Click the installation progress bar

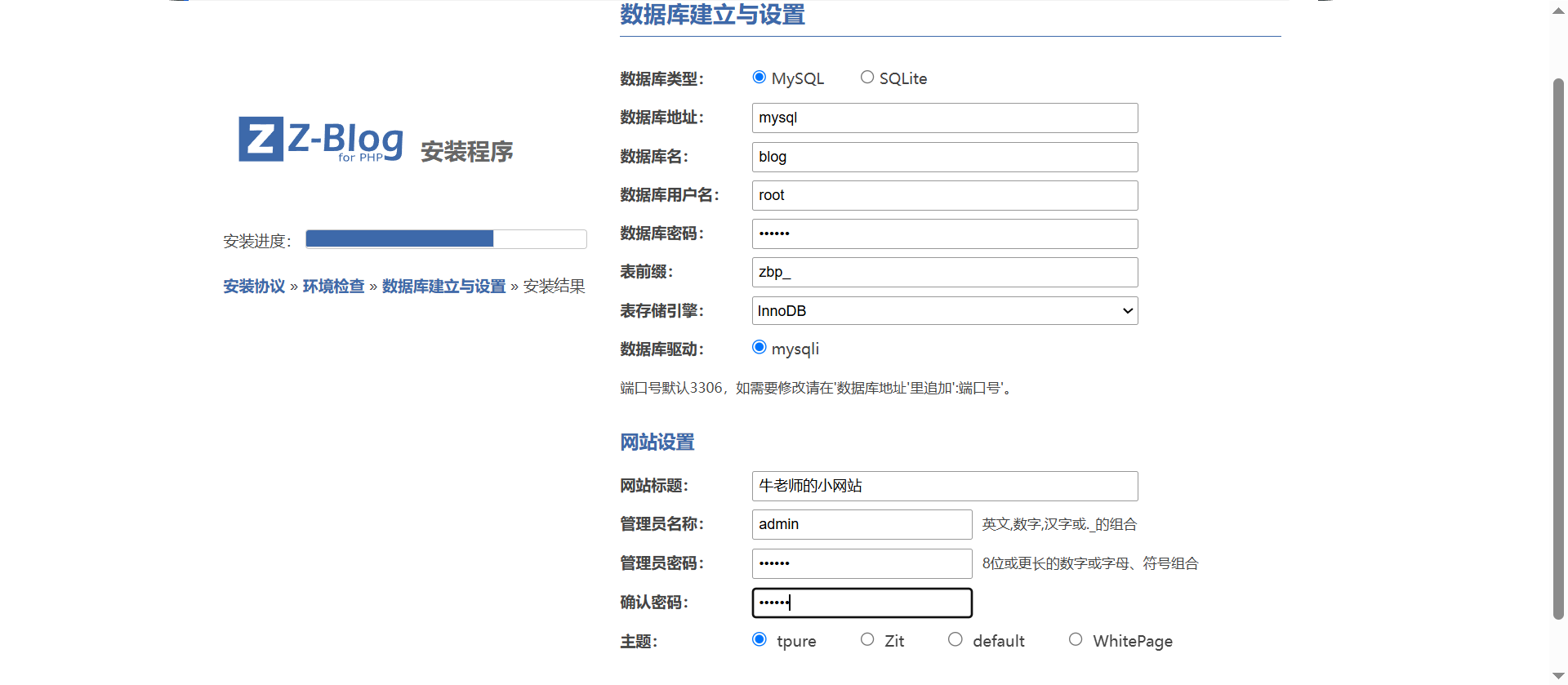(x=446, y=238)
